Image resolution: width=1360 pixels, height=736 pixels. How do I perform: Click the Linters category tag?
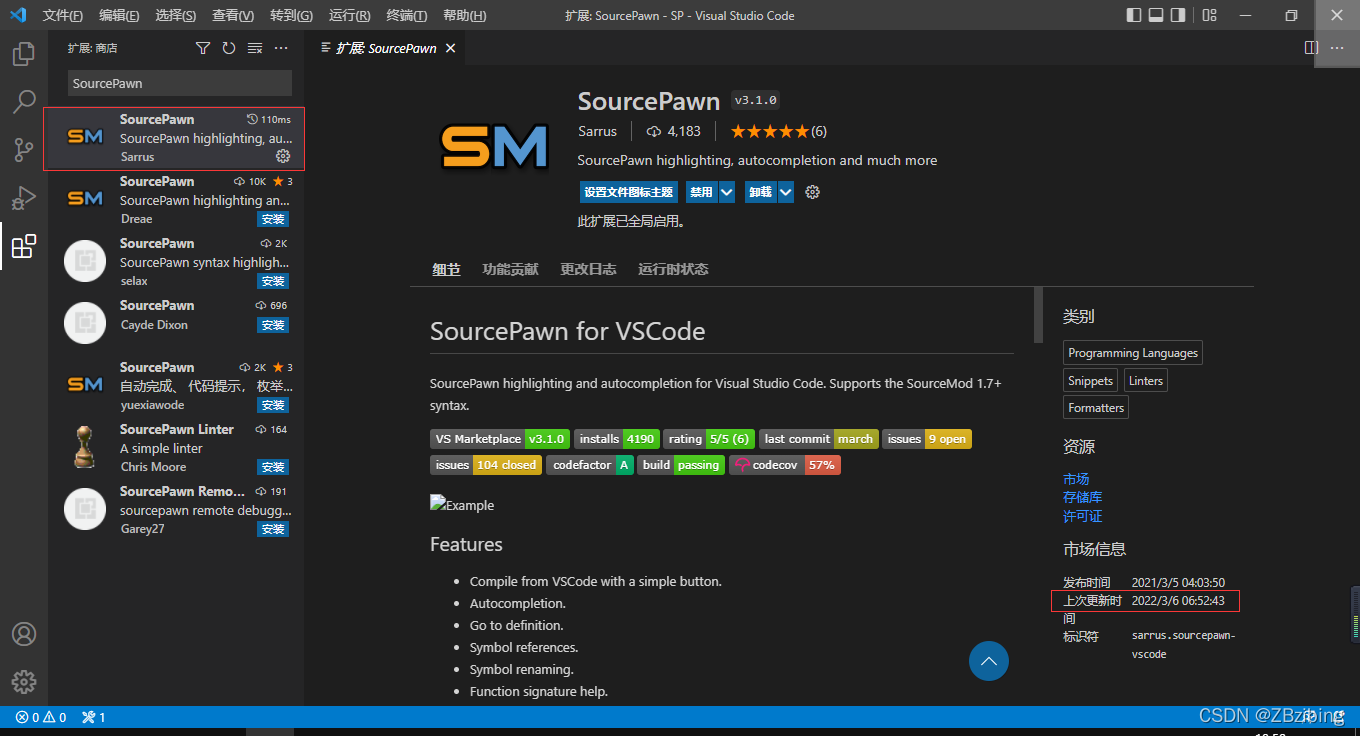tap(1146, 381)
